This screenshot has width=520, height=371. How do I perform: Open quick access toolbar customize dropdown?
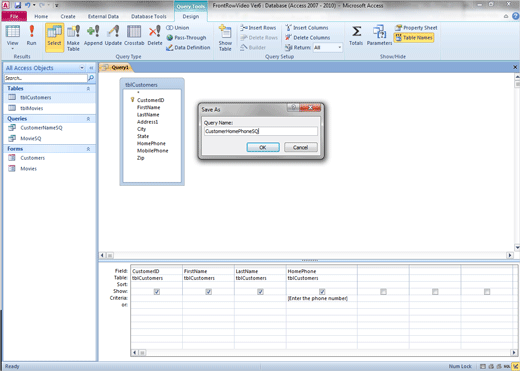pyautogui.click(x=57, y=5)
